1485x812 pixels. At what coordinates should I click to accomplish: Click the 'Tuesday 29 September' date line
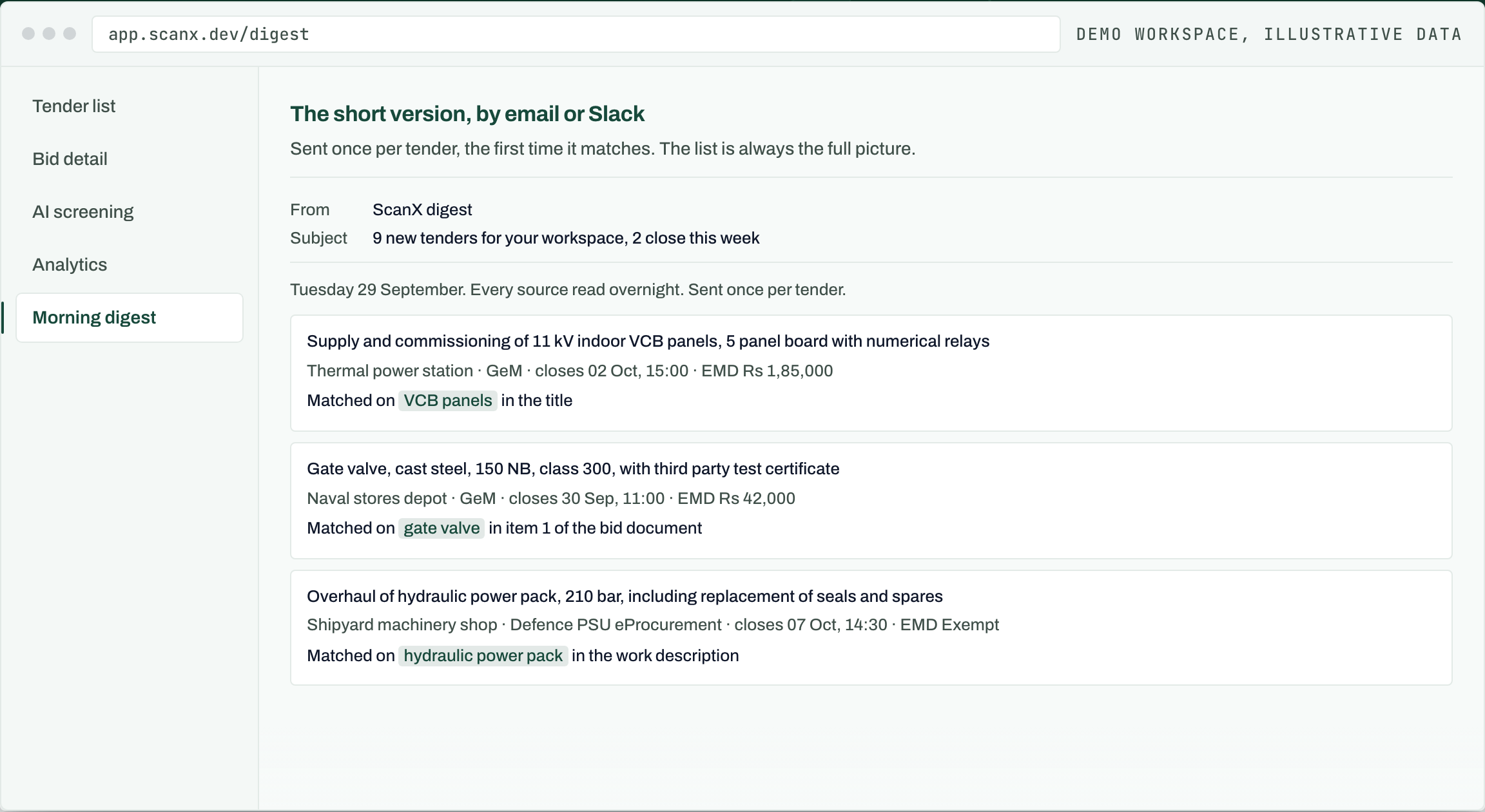tap(568, 289)
